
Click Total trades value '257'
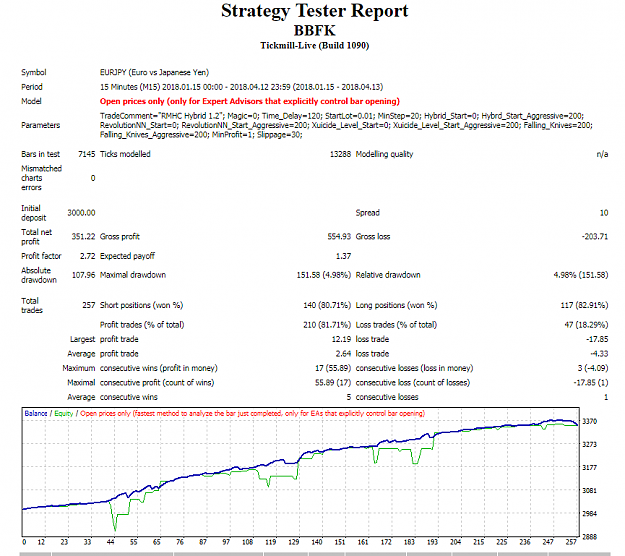click(88, 305)
